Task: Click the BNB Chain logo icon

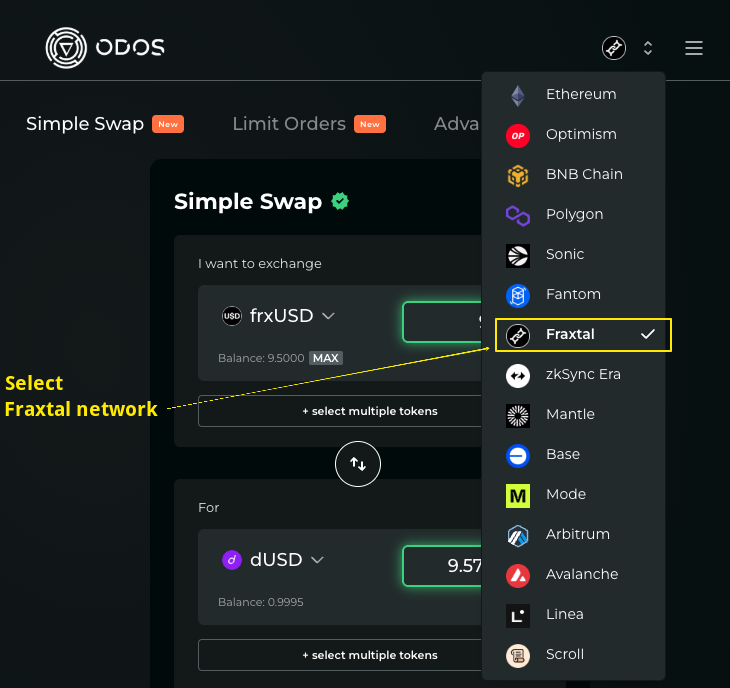Action: tap(517, 175)
